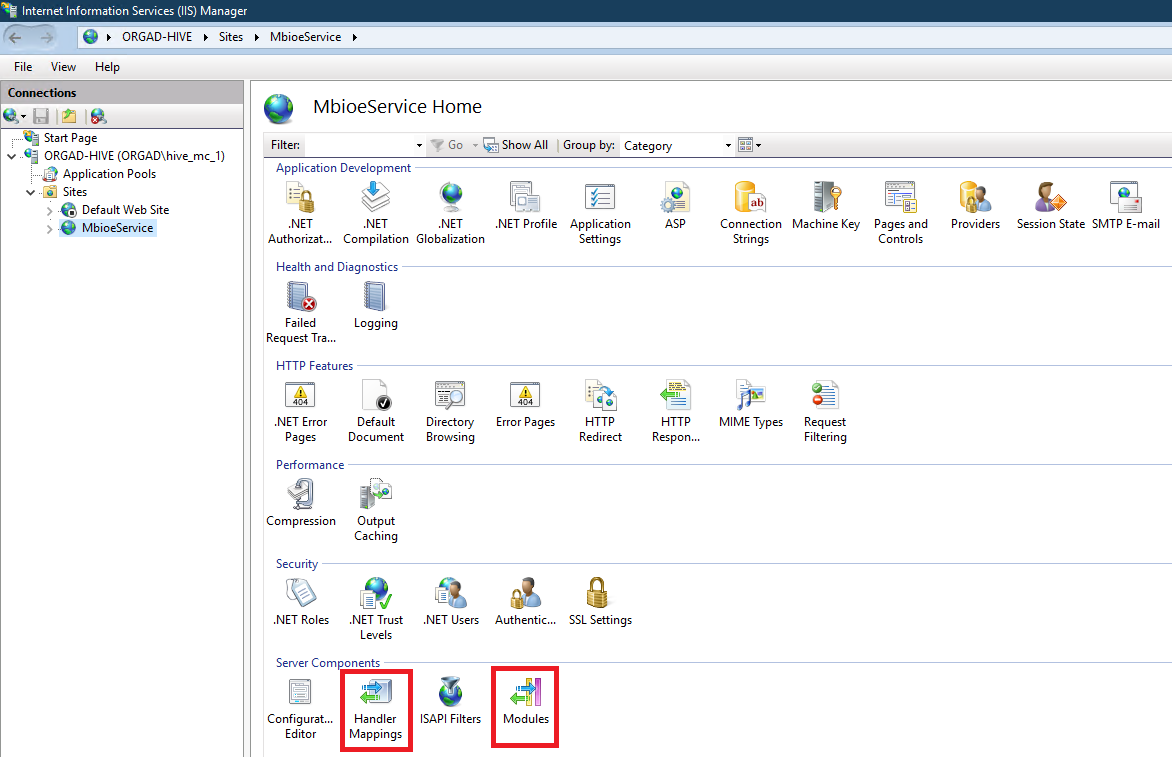The width and height of the screenshot is (1172, 757).
Task: Open Default Document feature
Action: [375, 411]
